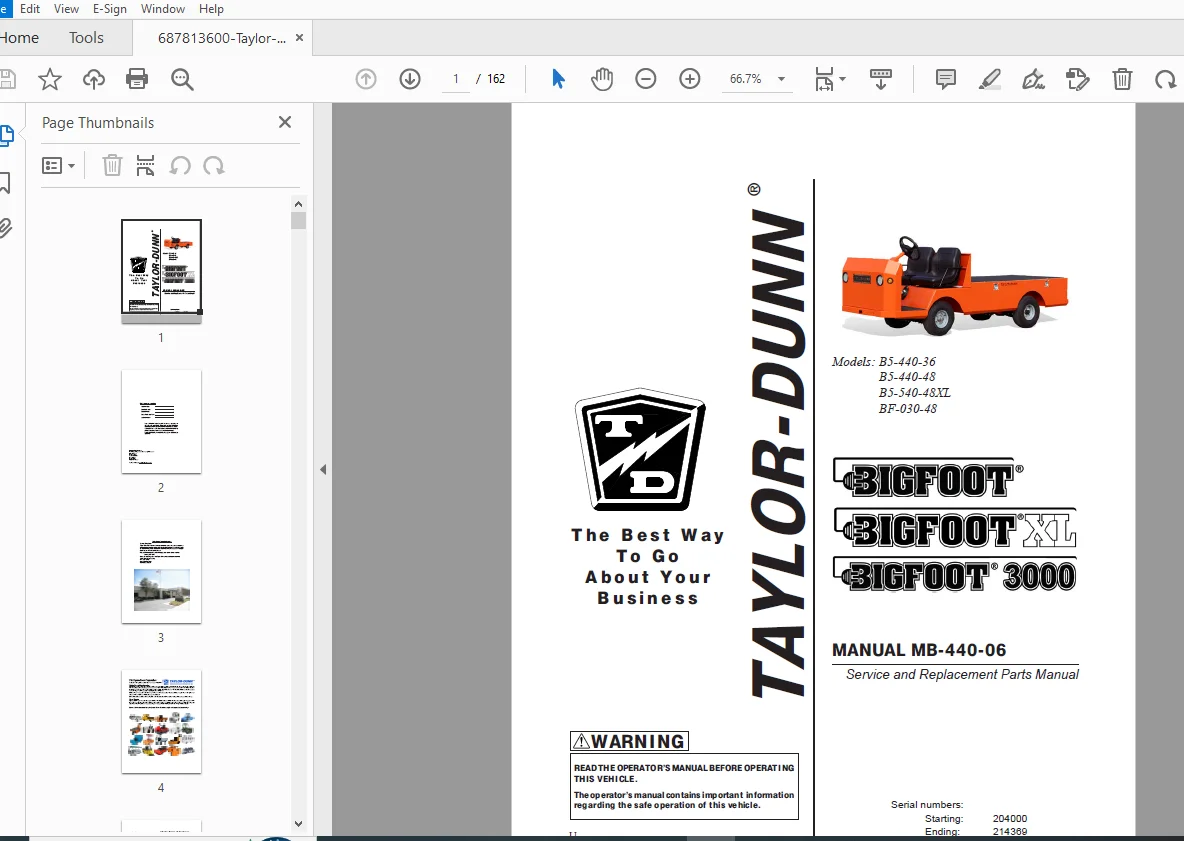
Task: Select page 3 thumbnail
Action: pos(162,571)
